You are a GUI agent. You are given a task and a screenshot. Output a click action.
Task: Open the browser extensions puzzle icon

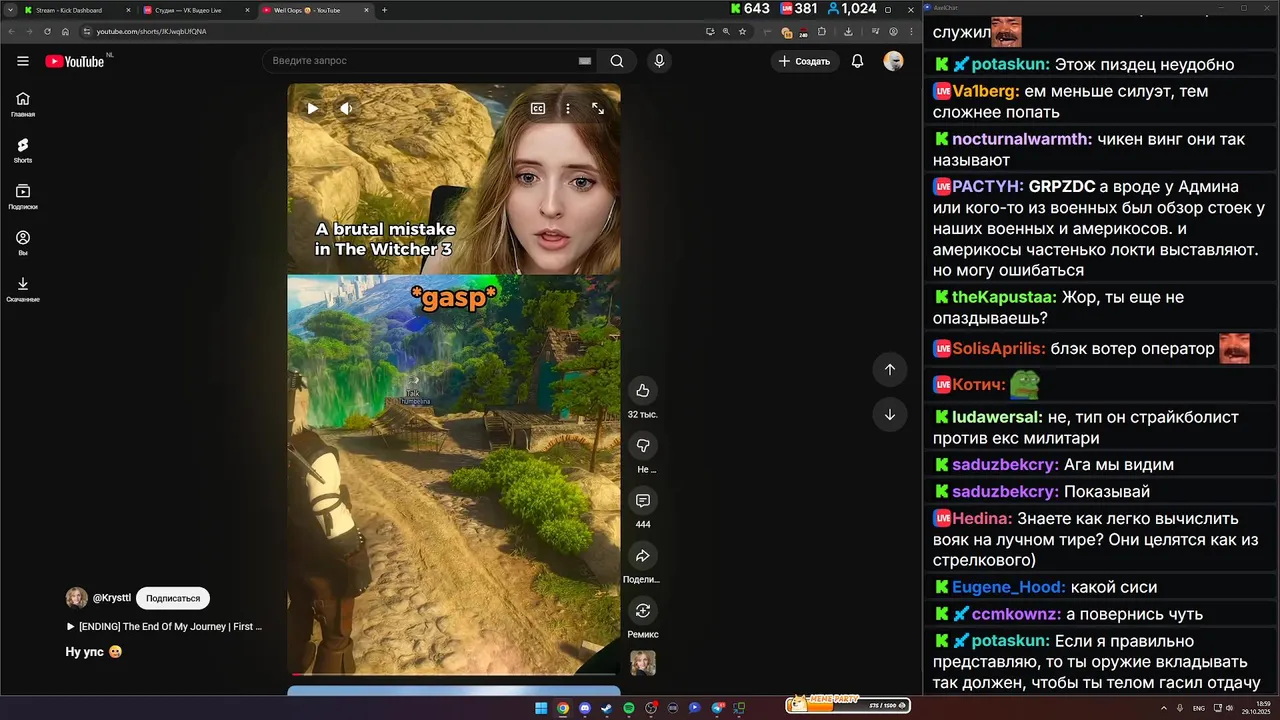(x=823, y=31)
